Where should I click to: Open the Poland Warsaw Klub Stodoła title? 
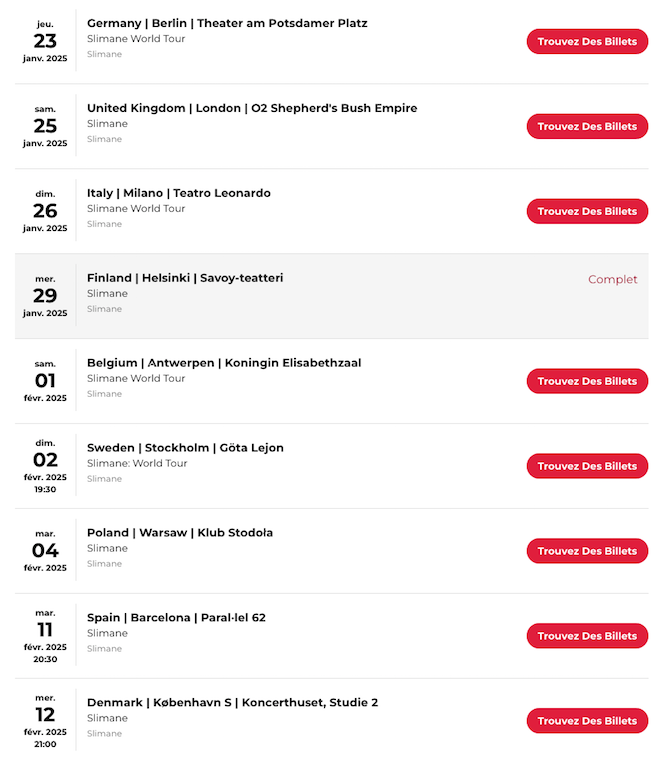tap(180, 532)
